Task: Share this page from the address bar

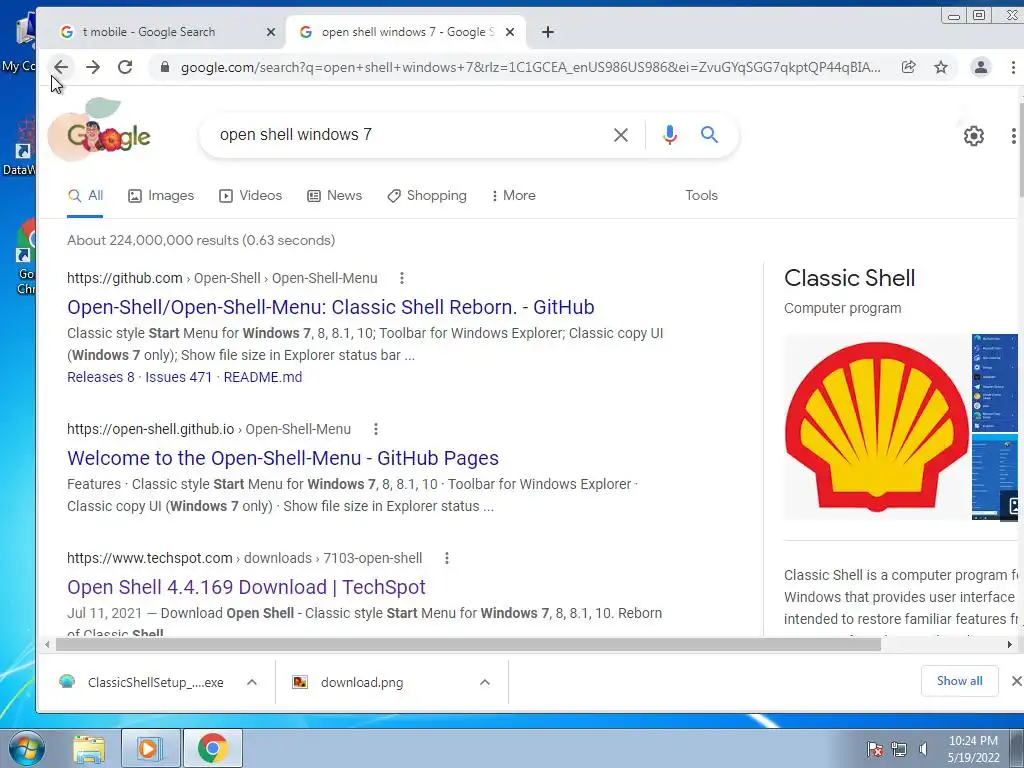Action: pos(908,67)
